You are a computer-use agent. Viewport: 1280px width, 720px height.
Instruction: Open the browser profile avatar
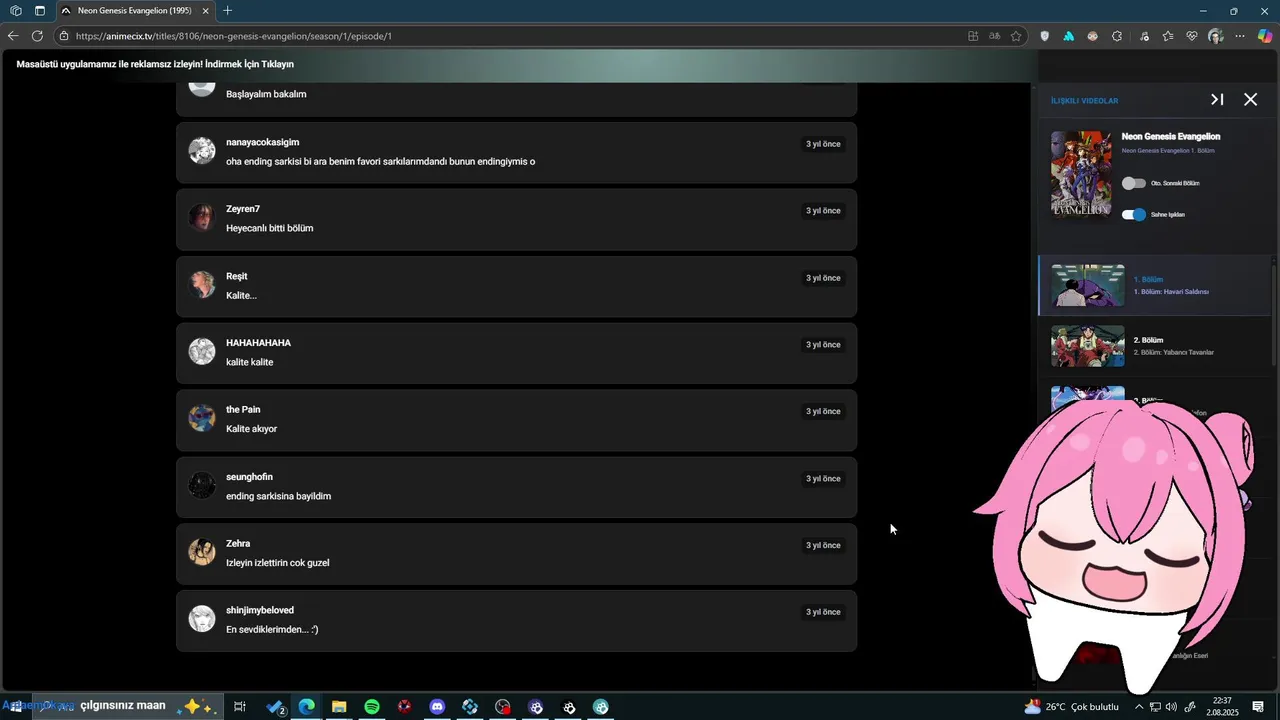coord(1216,36)
